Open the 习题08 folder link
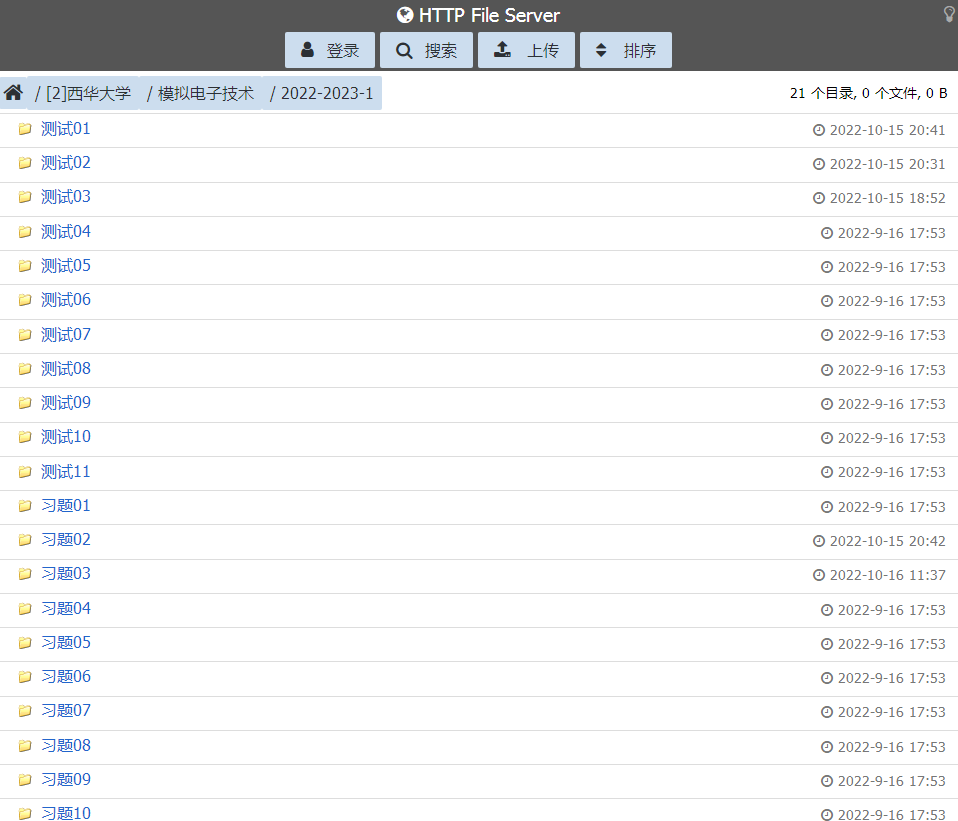 [65, 746]
